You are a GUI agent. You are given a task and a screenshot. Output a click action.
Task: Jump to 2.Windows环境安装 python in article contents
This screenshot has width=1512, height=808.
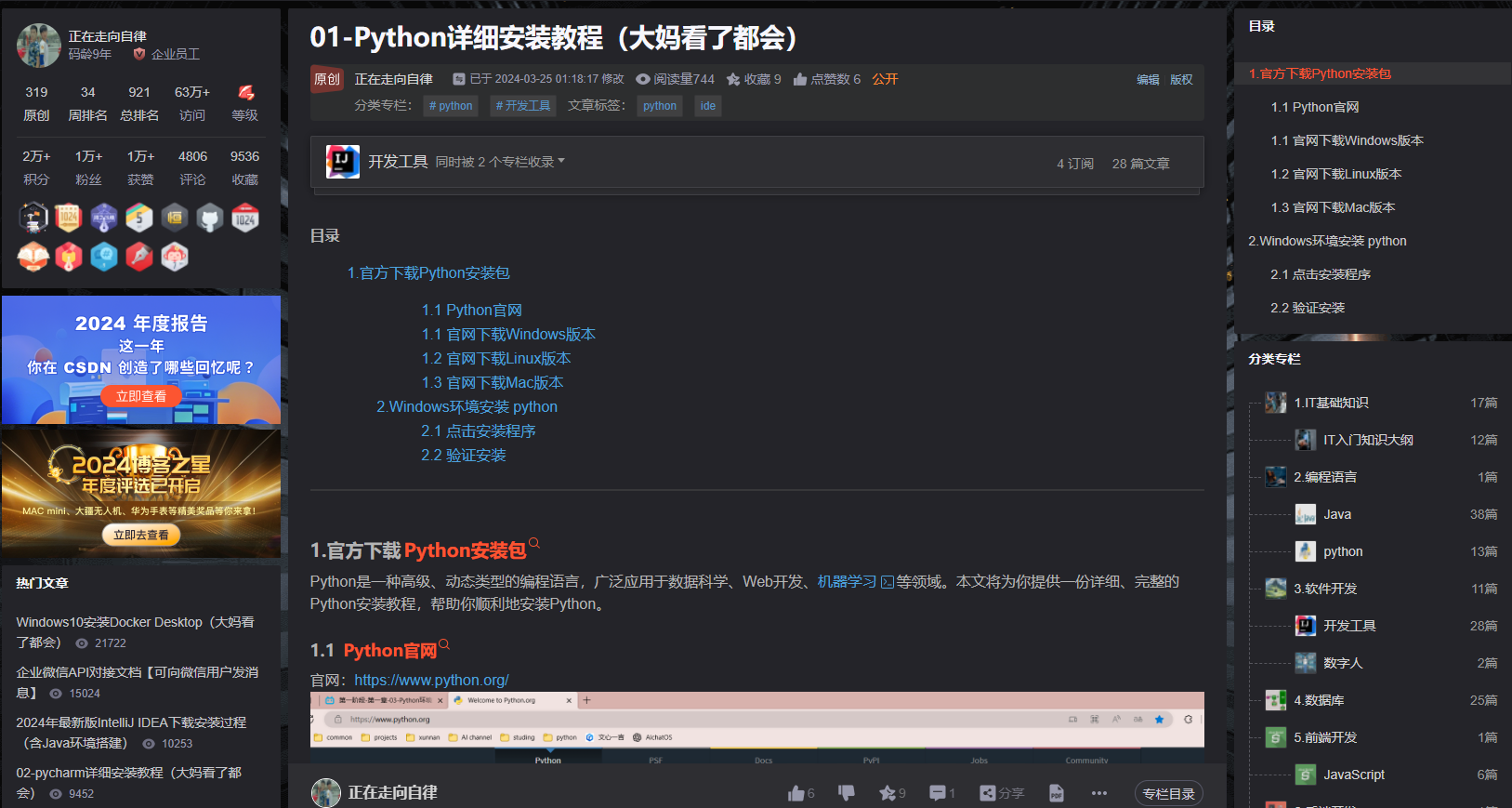tap(467, 406)
